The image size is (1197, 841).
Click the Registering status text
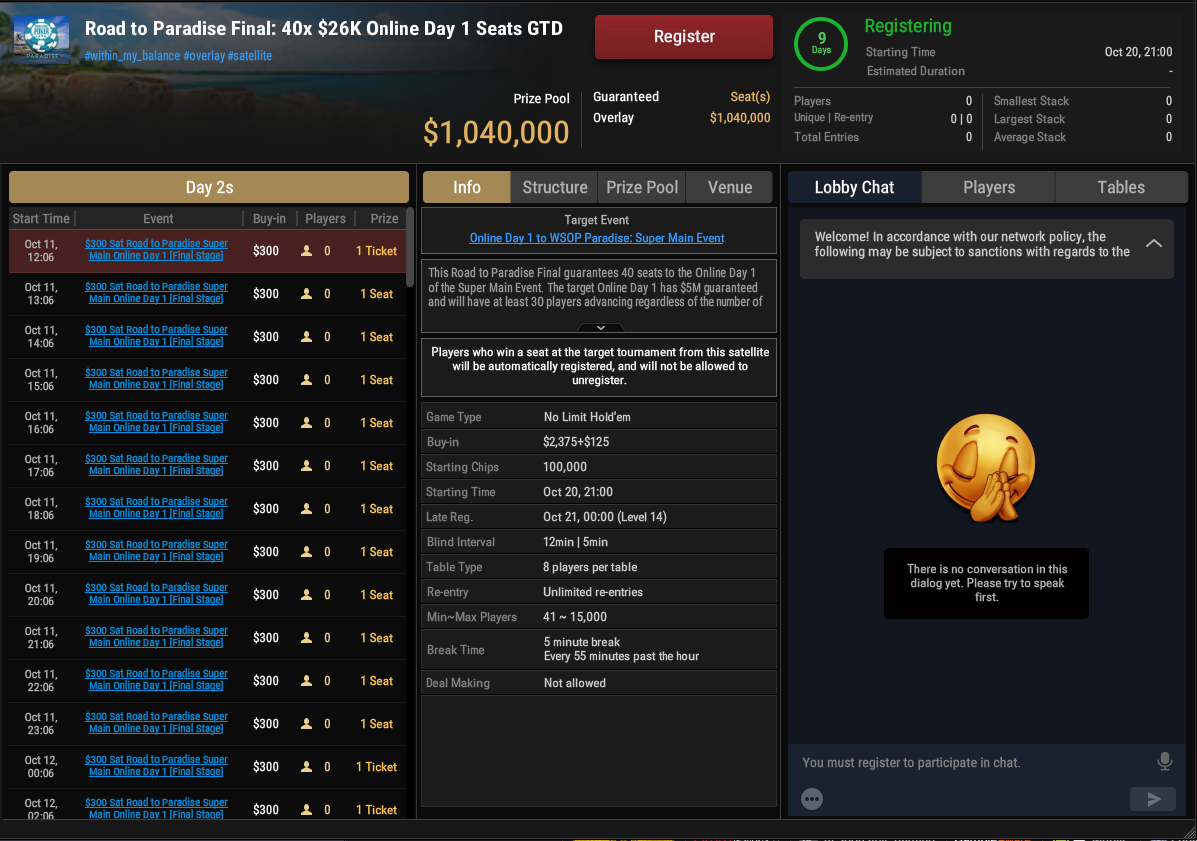tap(908, 26)
